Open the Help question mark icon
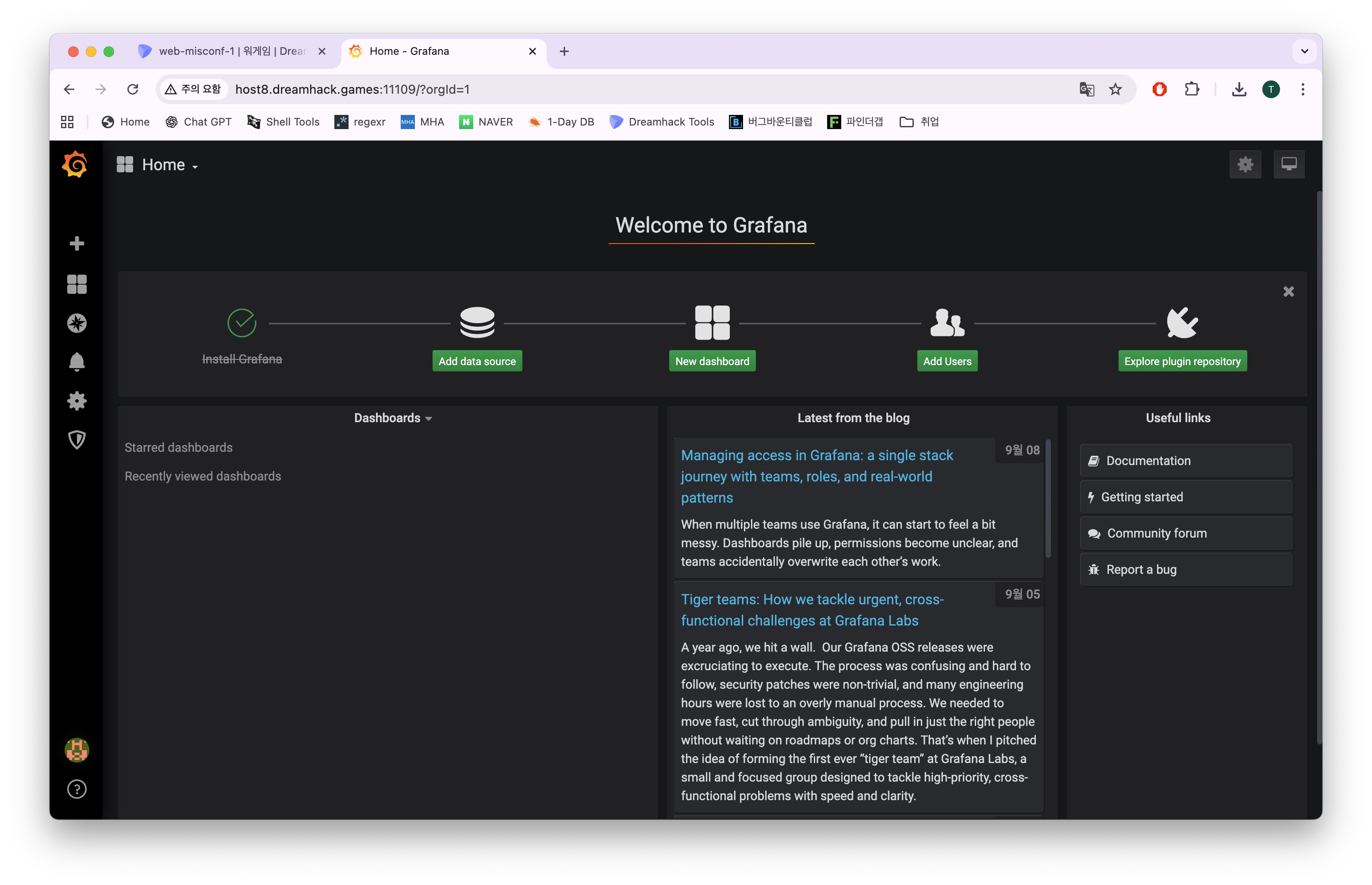The height and width of the screenshot is (885, 1372). coord(77,789)
